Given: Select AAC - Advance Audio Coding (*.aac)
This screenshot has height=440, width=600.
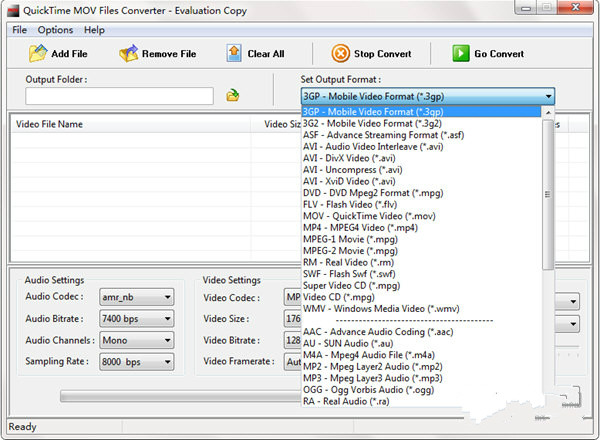Looking at the screenshot, I should [x=421, y=332].
